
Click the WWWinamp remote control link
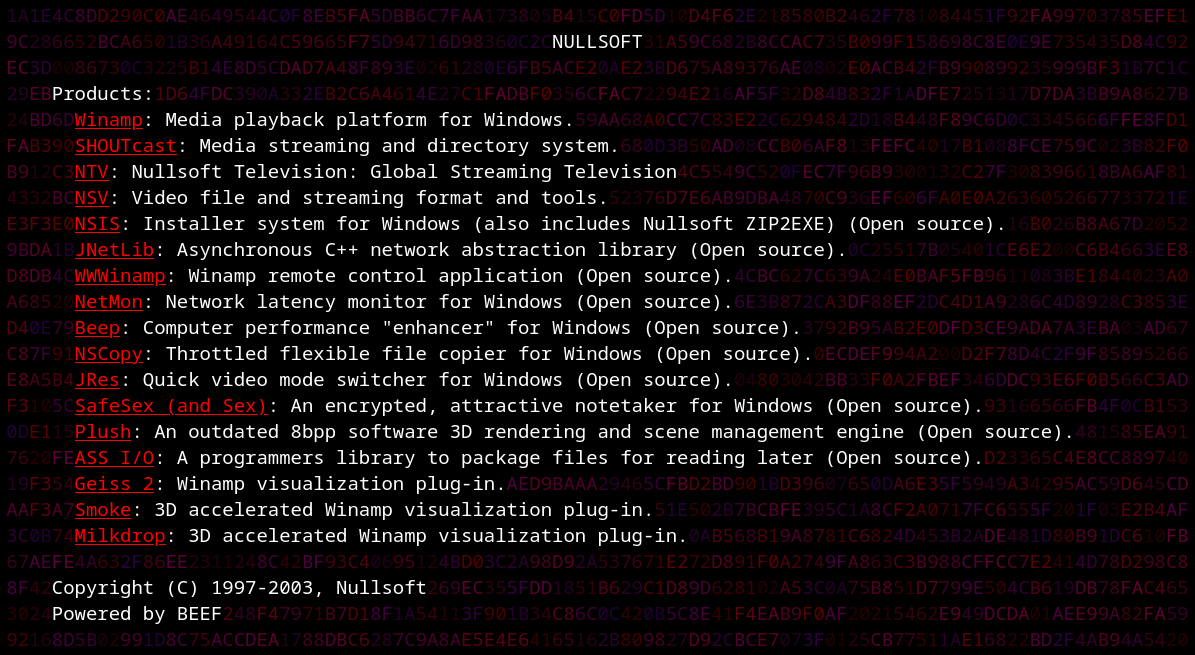(119, 276)
